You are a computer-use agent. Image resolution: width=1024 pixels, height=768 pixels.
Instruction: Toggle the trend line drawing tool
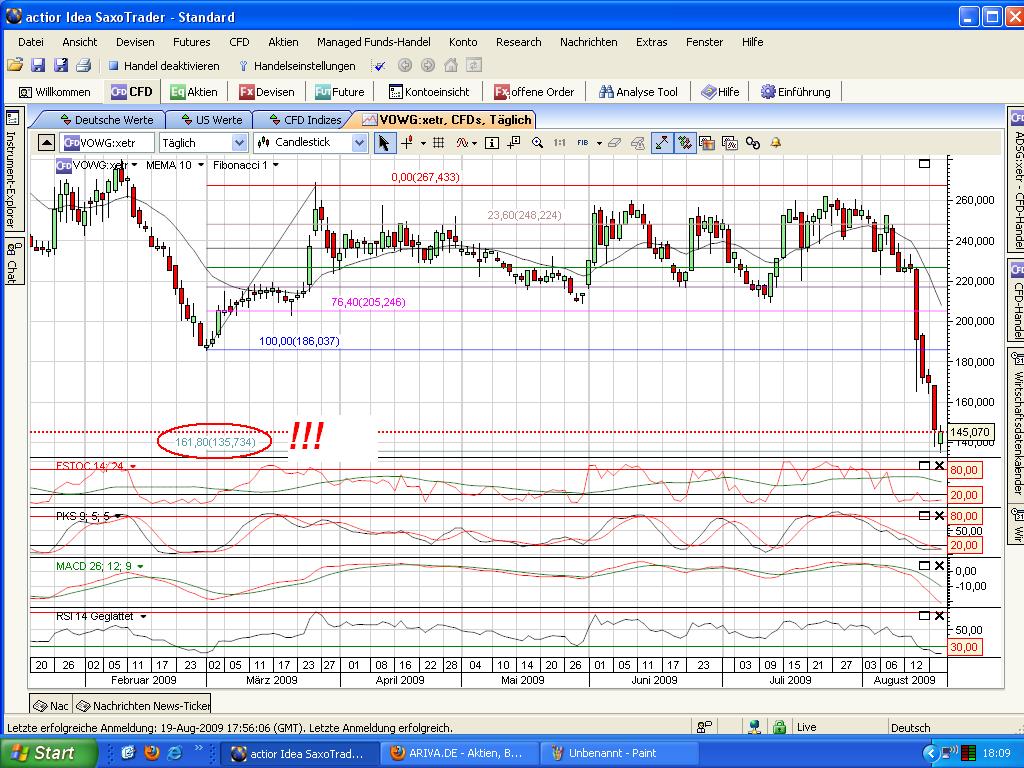[662, 143]
